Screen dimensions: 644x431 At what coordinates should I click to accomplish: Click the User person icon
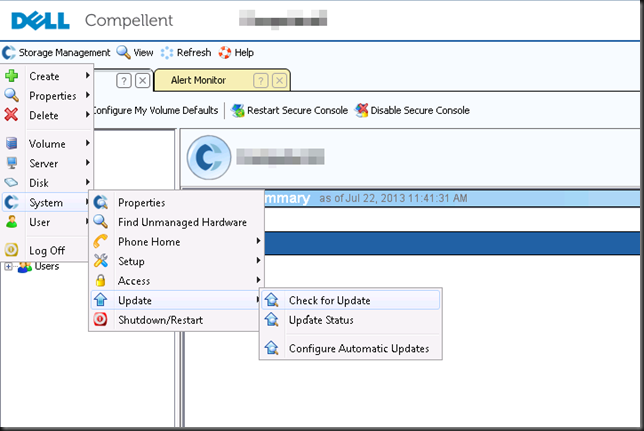coord(12,222)
